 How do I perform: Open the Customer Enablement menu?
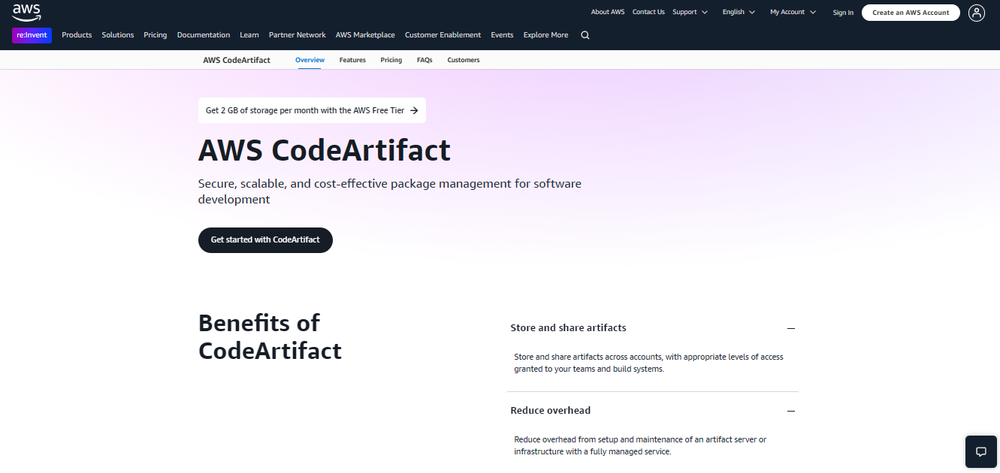(x=443, y=35)
